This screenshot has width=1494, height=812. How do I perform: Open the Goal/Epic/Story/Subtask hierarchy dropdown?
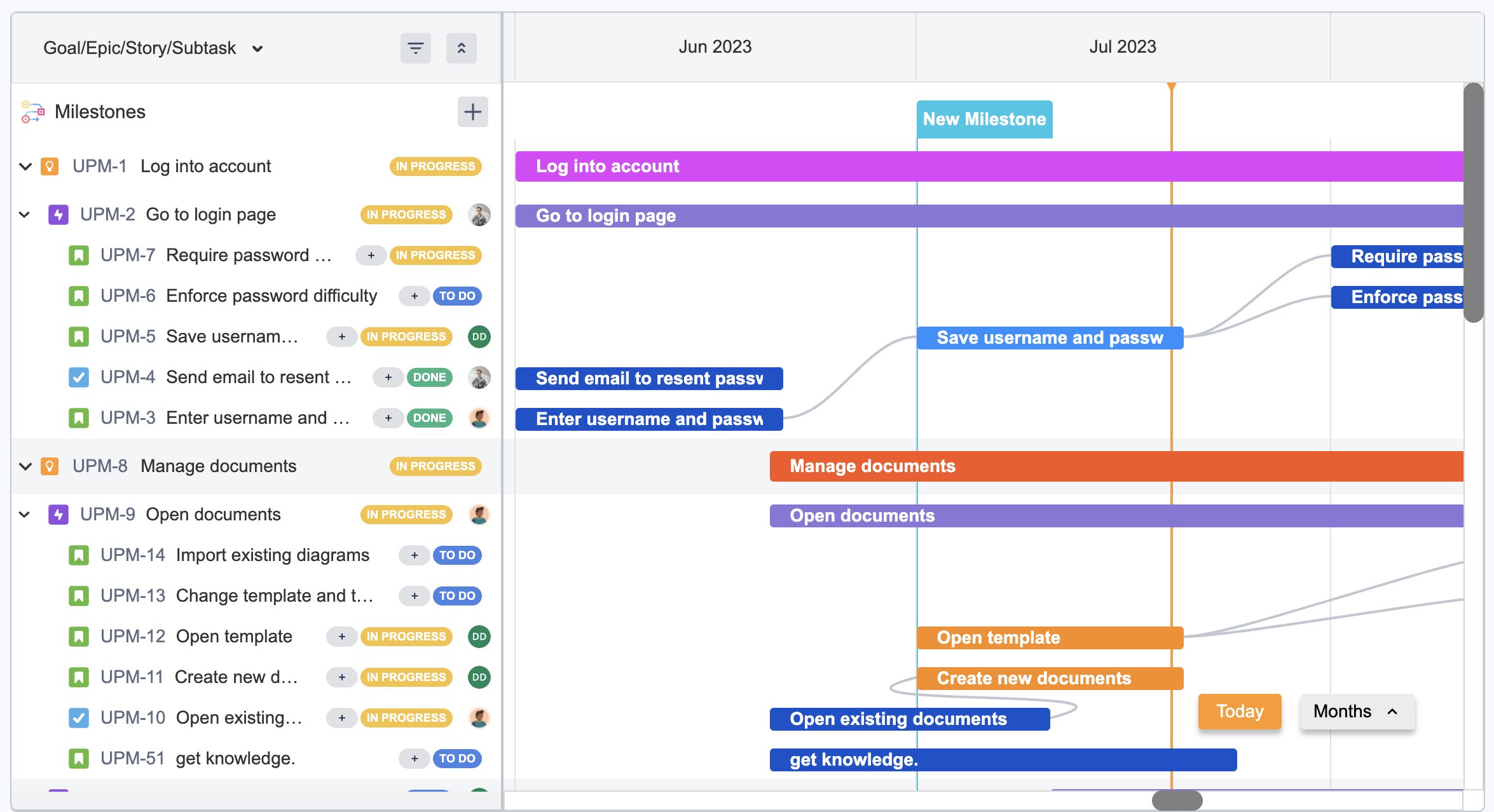click(153, 48)
